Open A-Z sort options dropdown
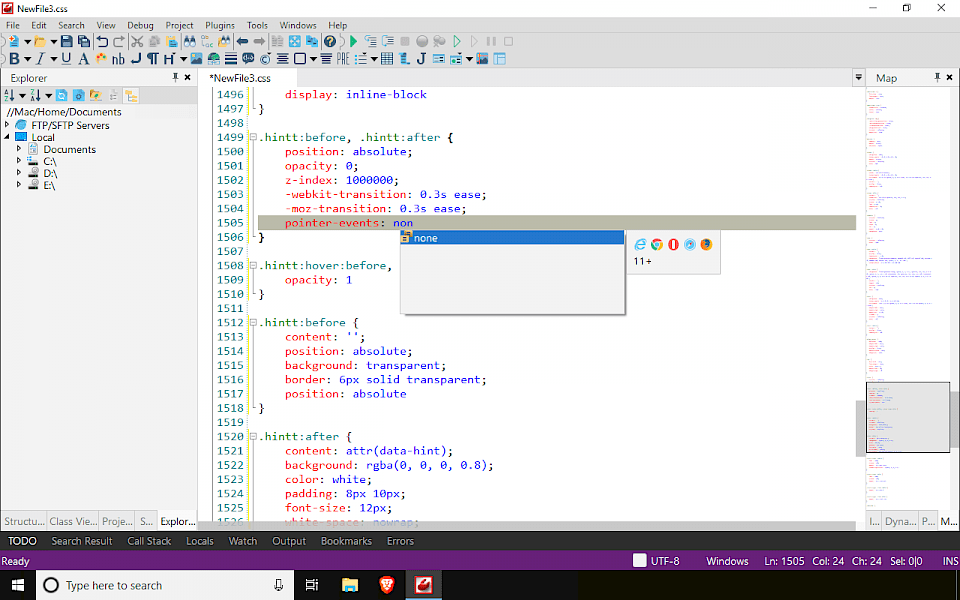This screenshot has height=600, width=960. click(22, 96)
